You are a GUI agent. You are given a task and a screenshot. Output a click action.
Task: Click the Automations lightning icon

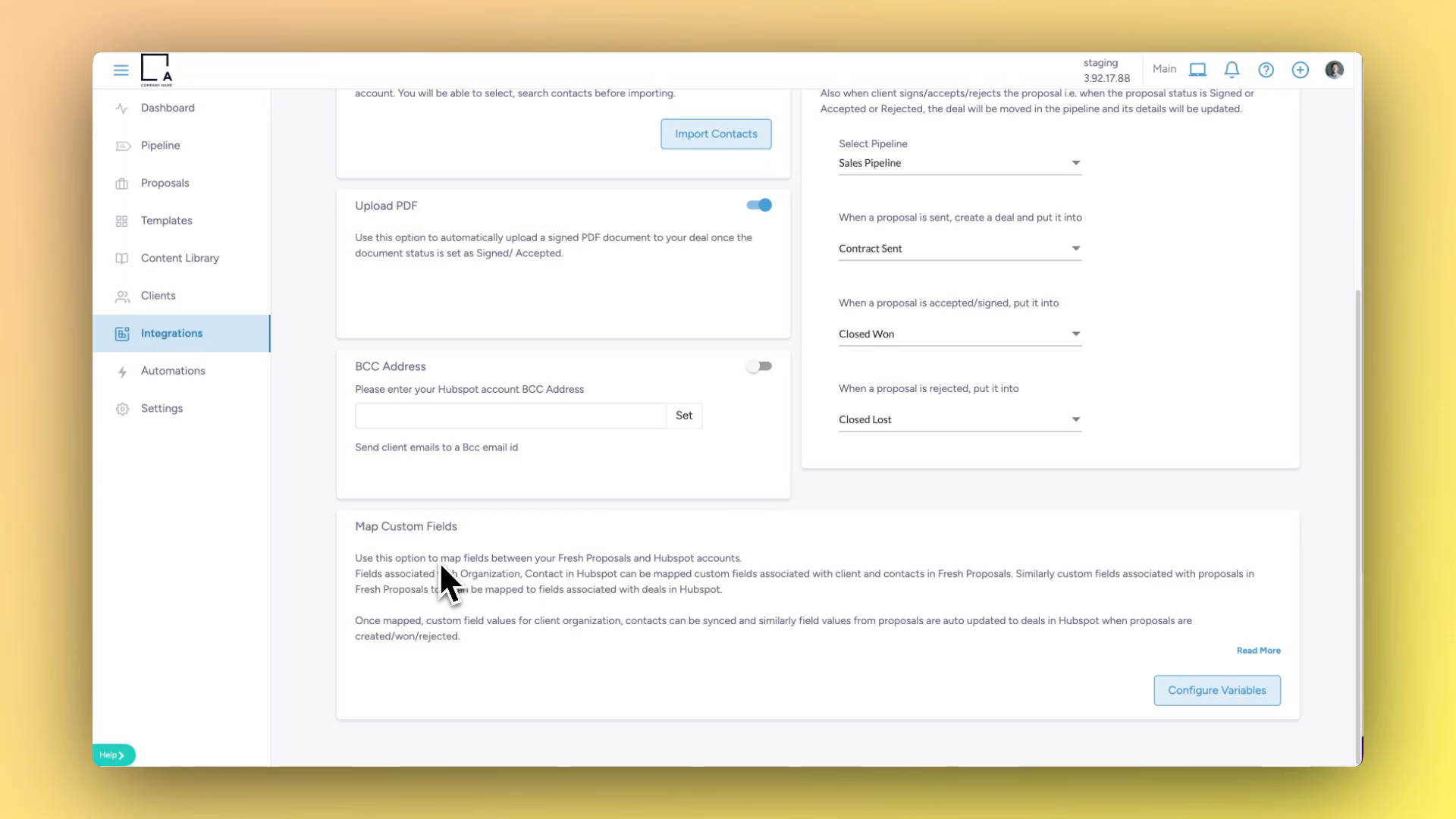(x=122, y=372)
